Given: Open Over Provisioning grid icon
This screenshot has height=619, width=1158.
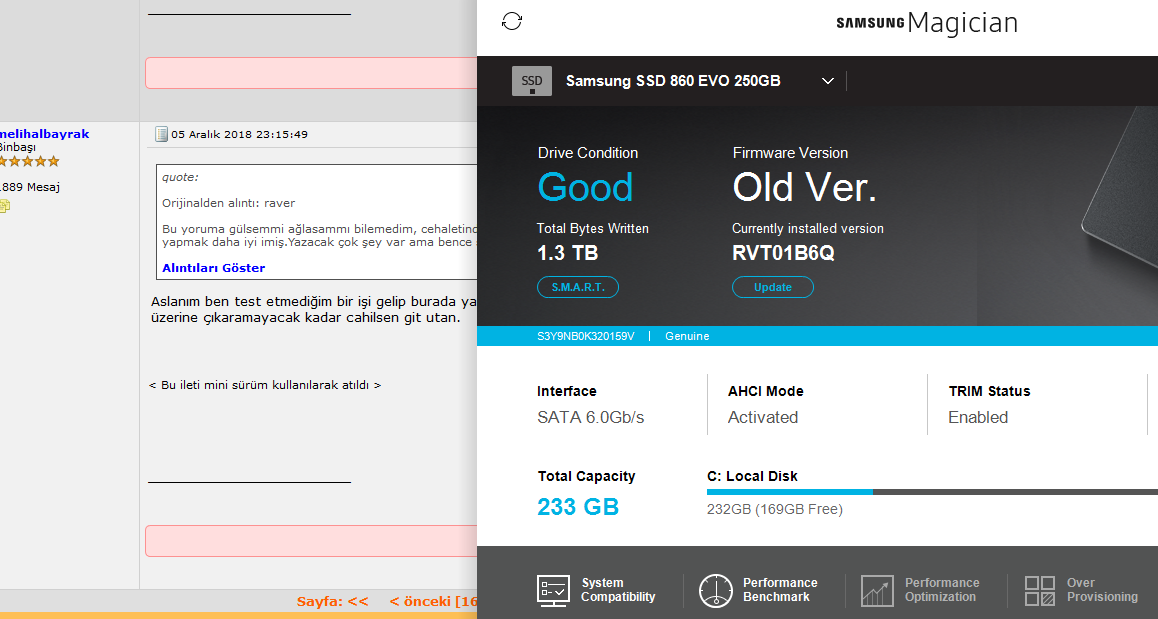Looking at the screenshot, I should (x=1040, y=590).
